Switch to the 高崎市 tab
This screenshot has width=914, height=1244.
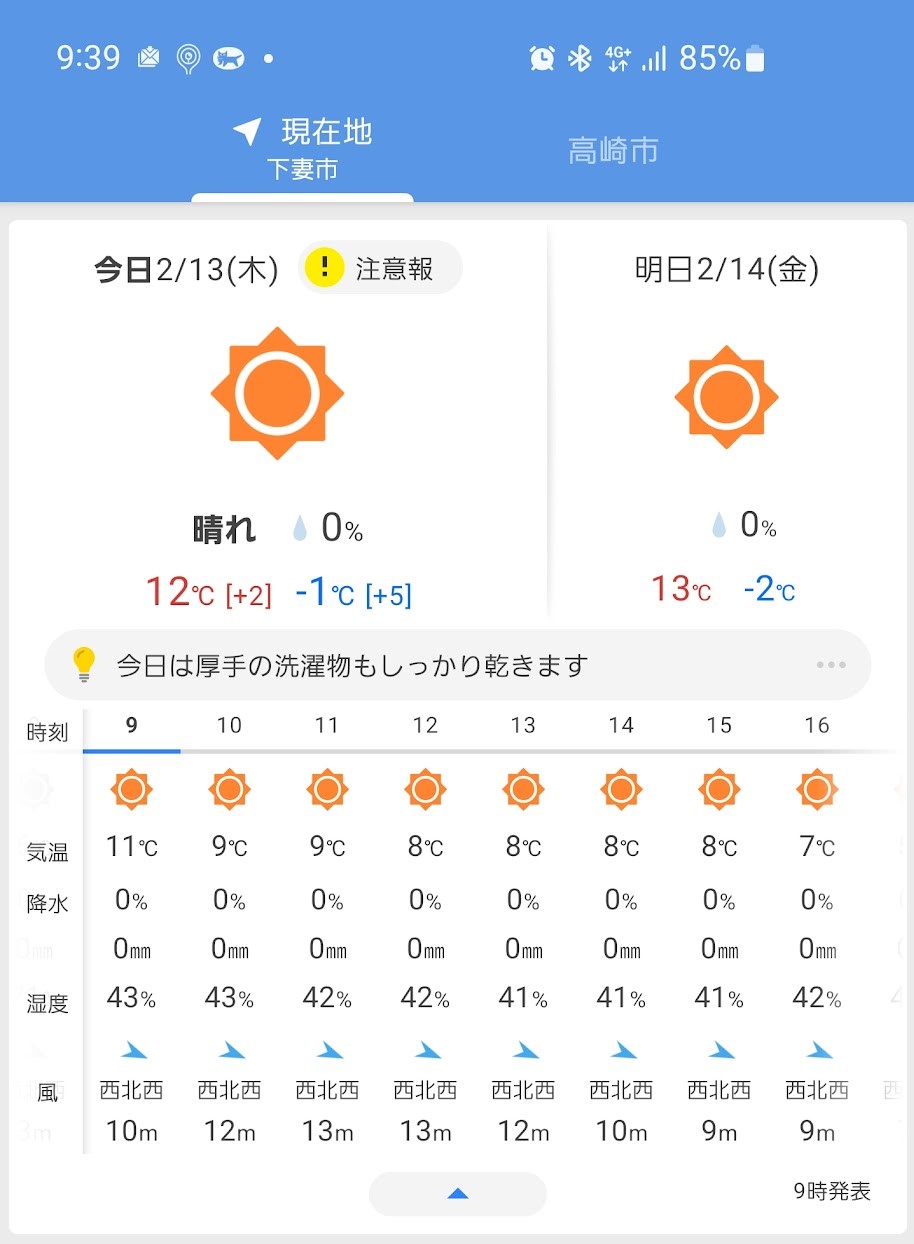coord(613,151)
